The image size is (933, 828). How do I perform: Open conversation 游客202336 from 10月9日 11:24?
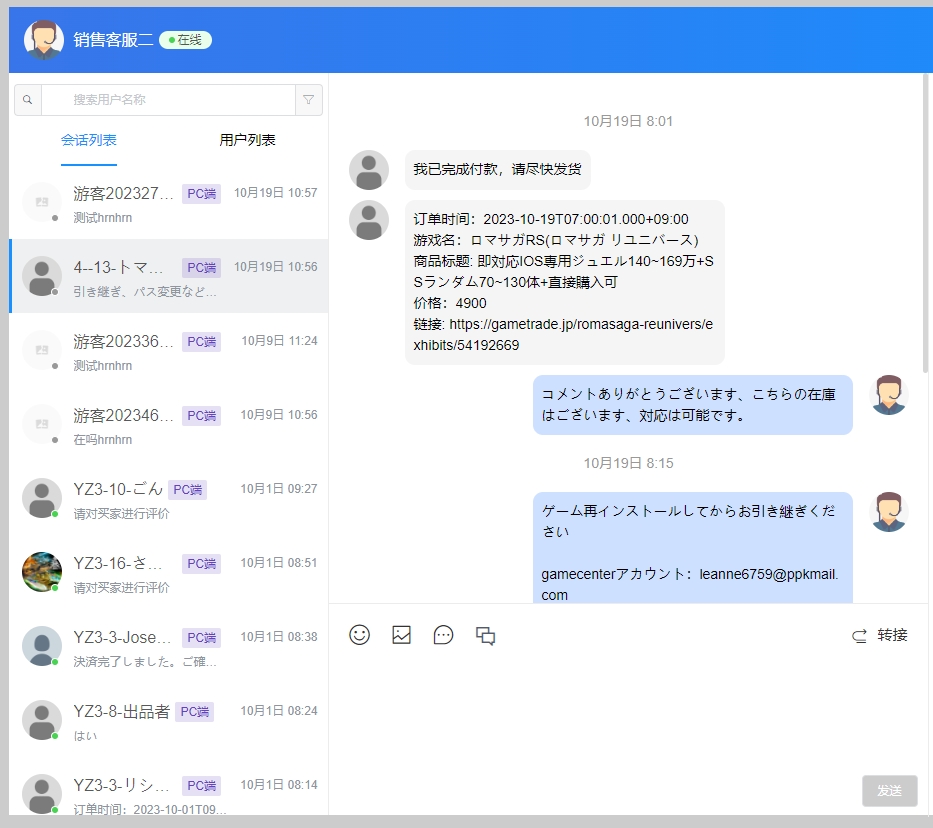tap(169, 350)
